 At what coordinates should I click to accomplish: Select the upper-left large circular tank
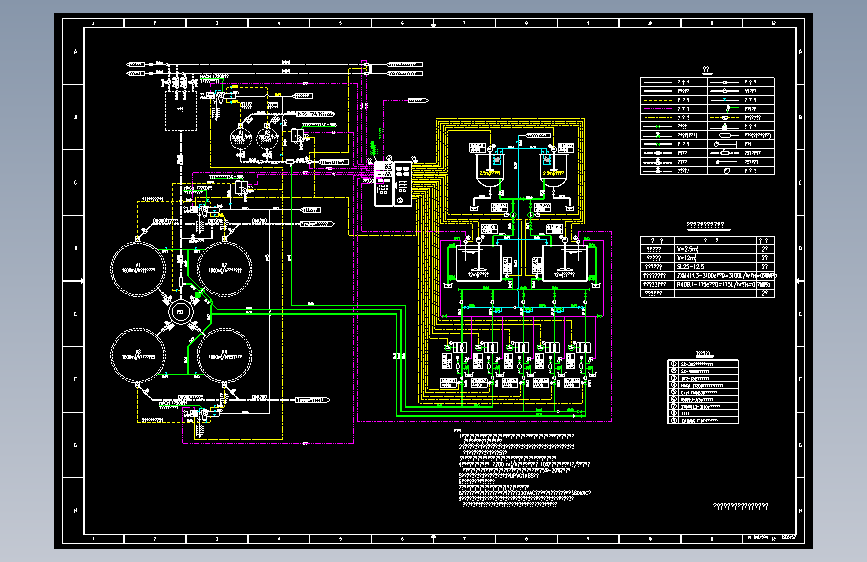click(x=138, y=269)
